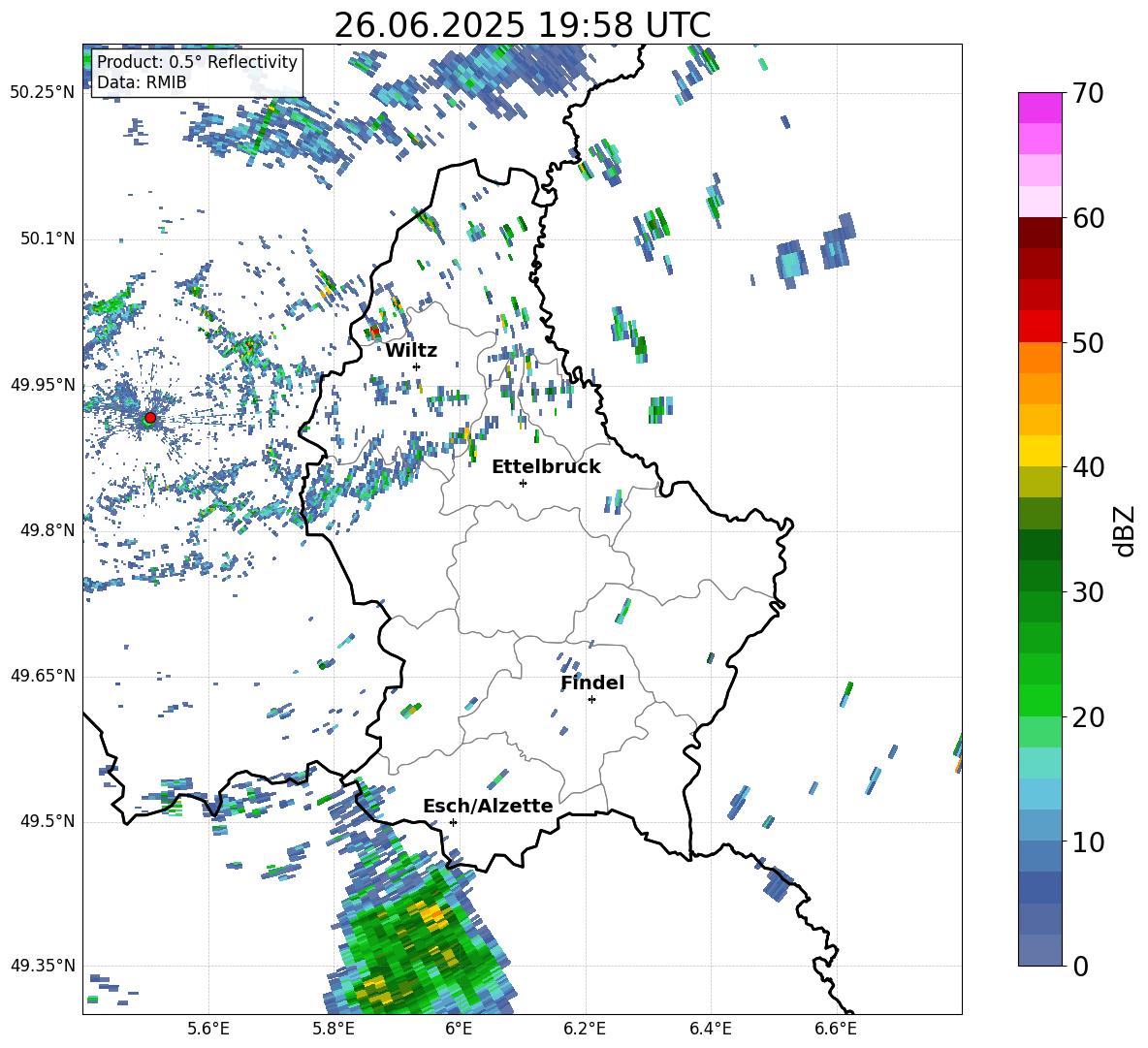Click the 30 tick label on colorbar
This screenshot has height=1048, width=1148.
coord(1088,592)
